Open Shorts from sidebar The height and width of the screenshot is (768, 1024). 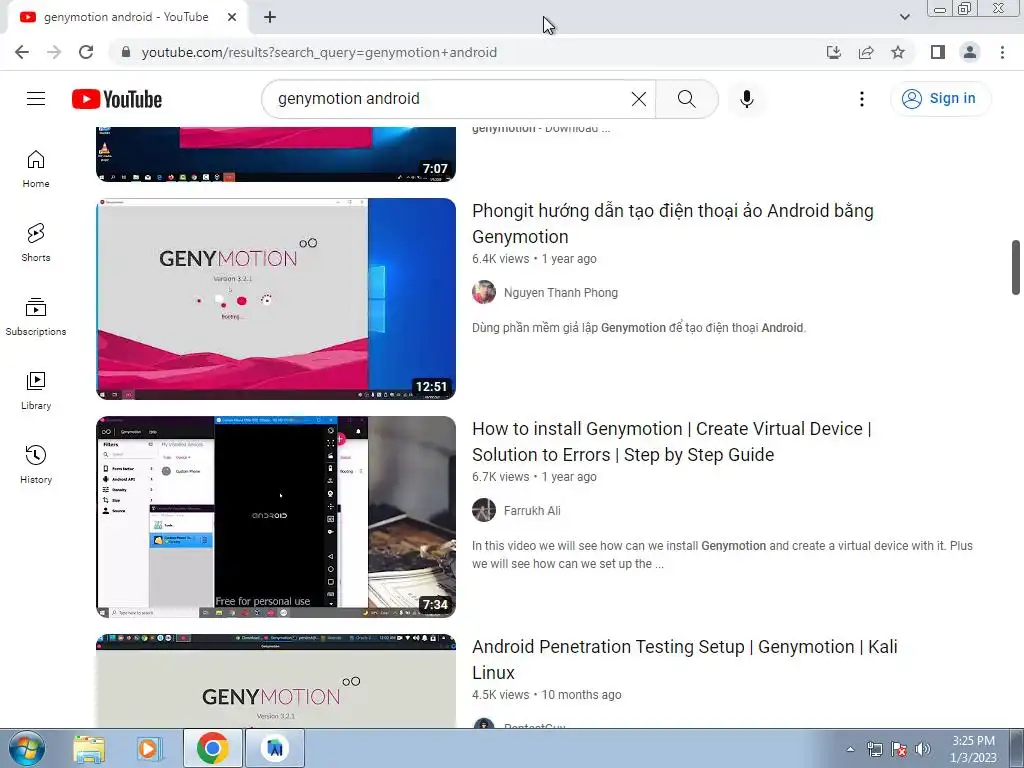click(x=36, y=242)
